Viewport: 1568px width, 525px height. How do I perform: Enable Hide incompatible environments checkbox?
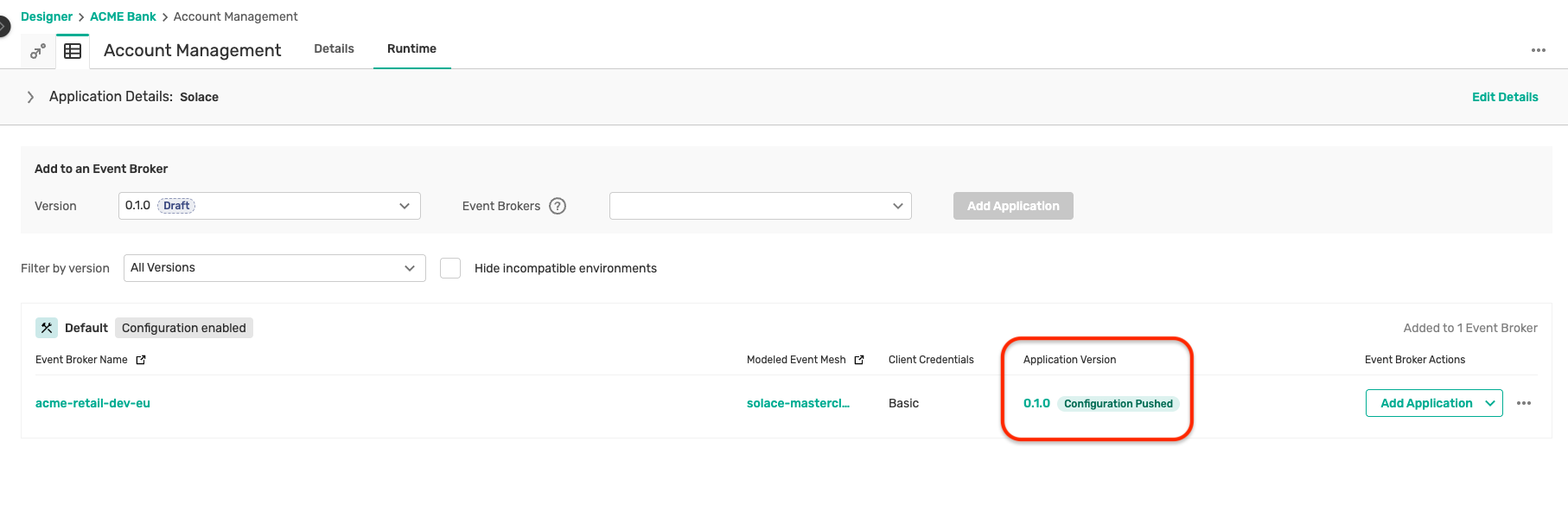pyautogui.click(x=450, y=268)
